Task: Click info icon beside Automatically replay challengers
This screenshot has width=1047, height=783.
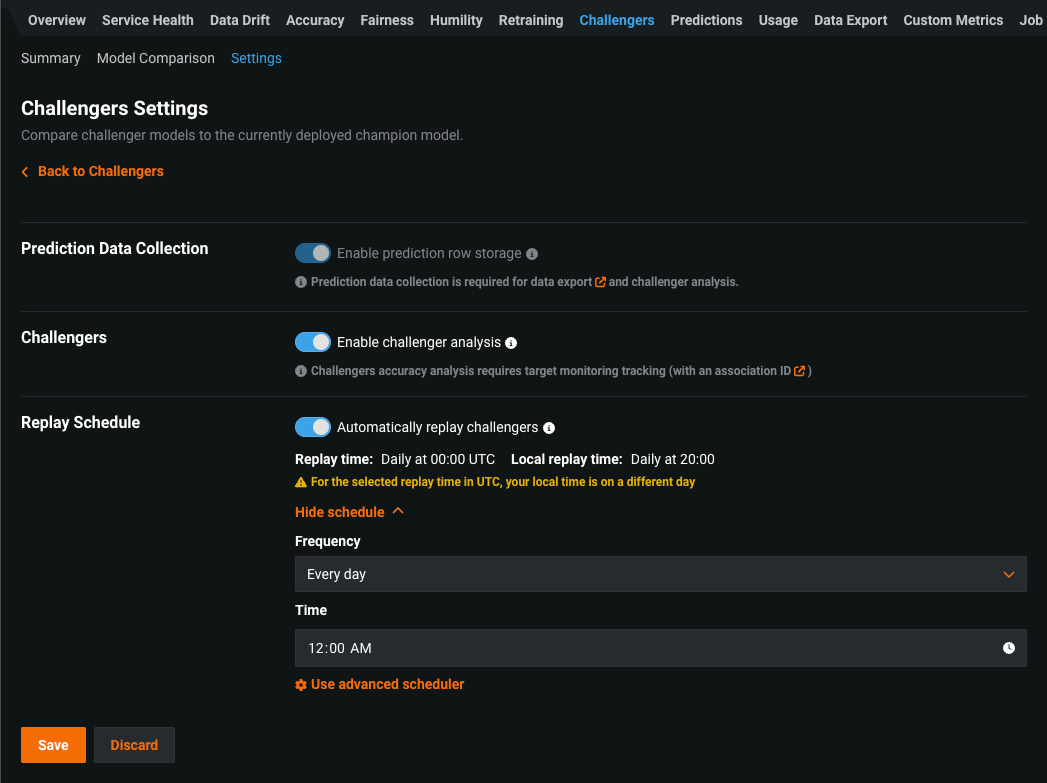Action: [x=549, y=428]
